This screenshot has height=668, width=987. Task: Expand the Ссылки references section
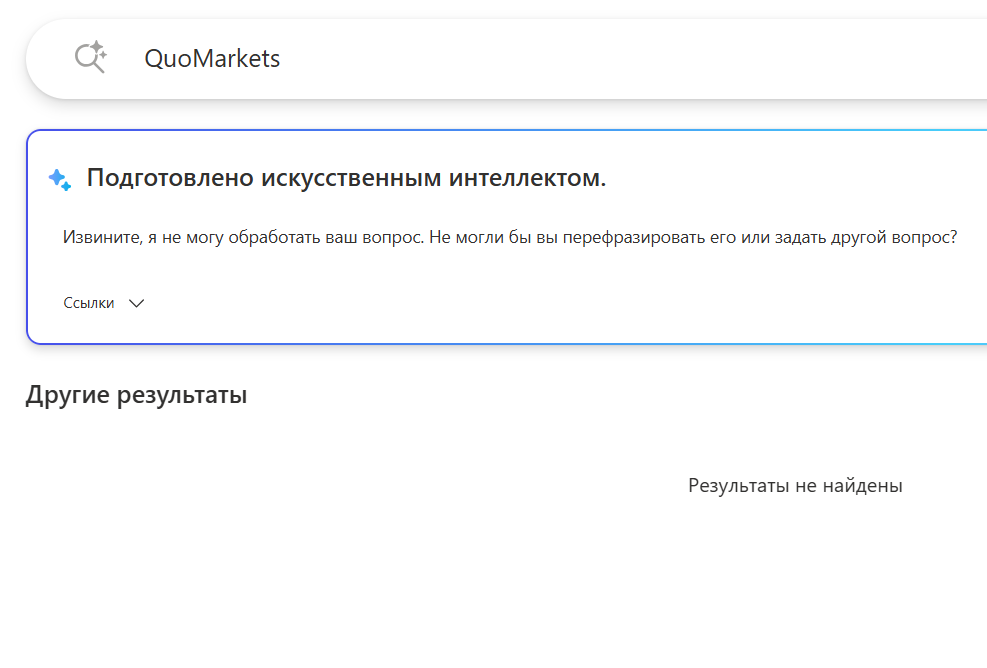click(x=105, y=302)
